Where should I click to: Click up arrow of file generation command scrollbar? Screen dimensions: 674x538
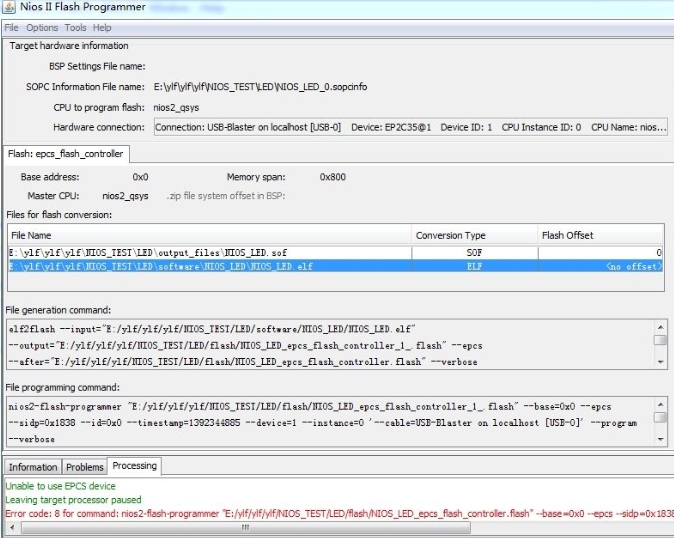(661, 327)
